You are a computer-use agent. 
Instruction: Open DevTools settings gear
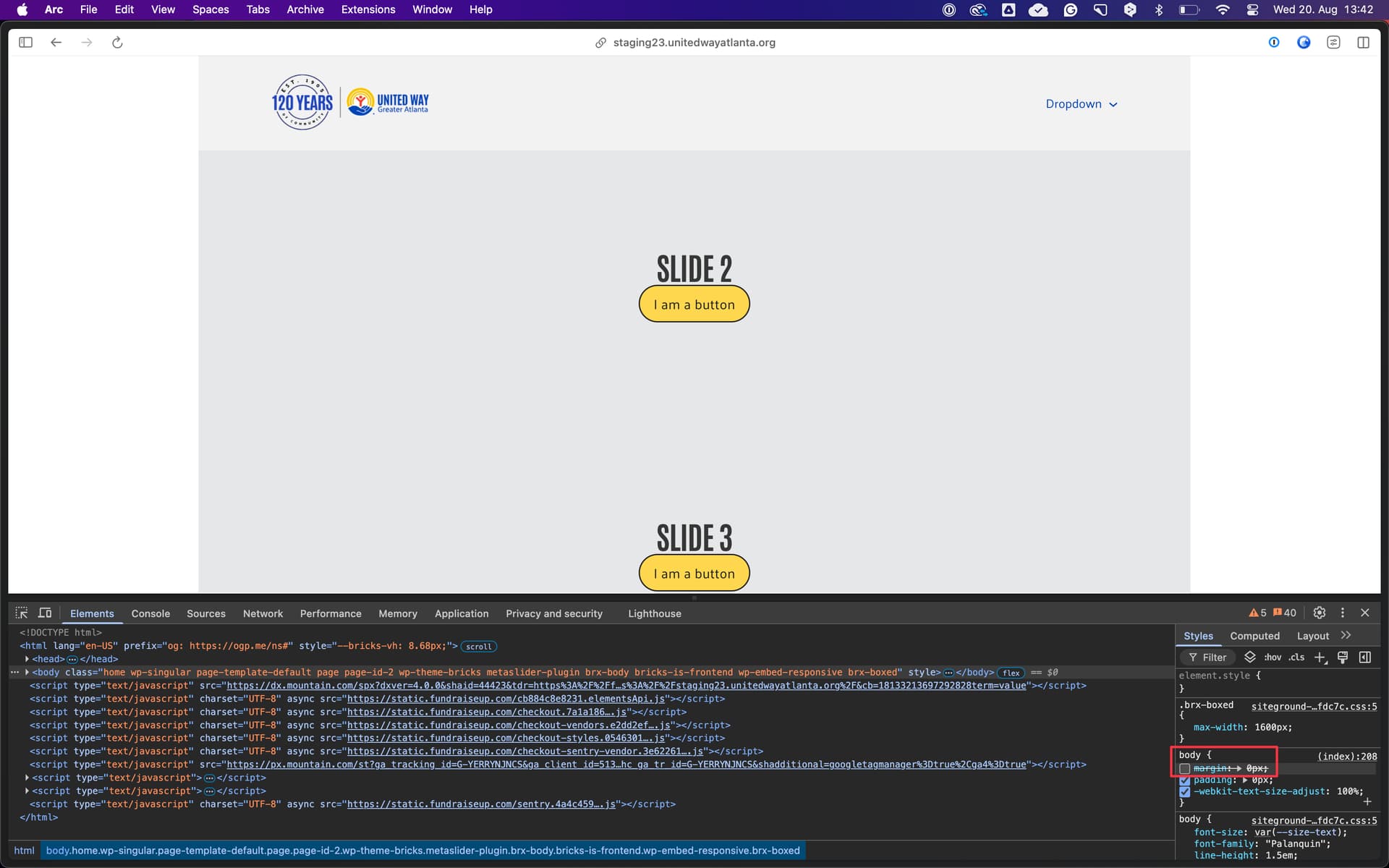[x=1320, y=613]
